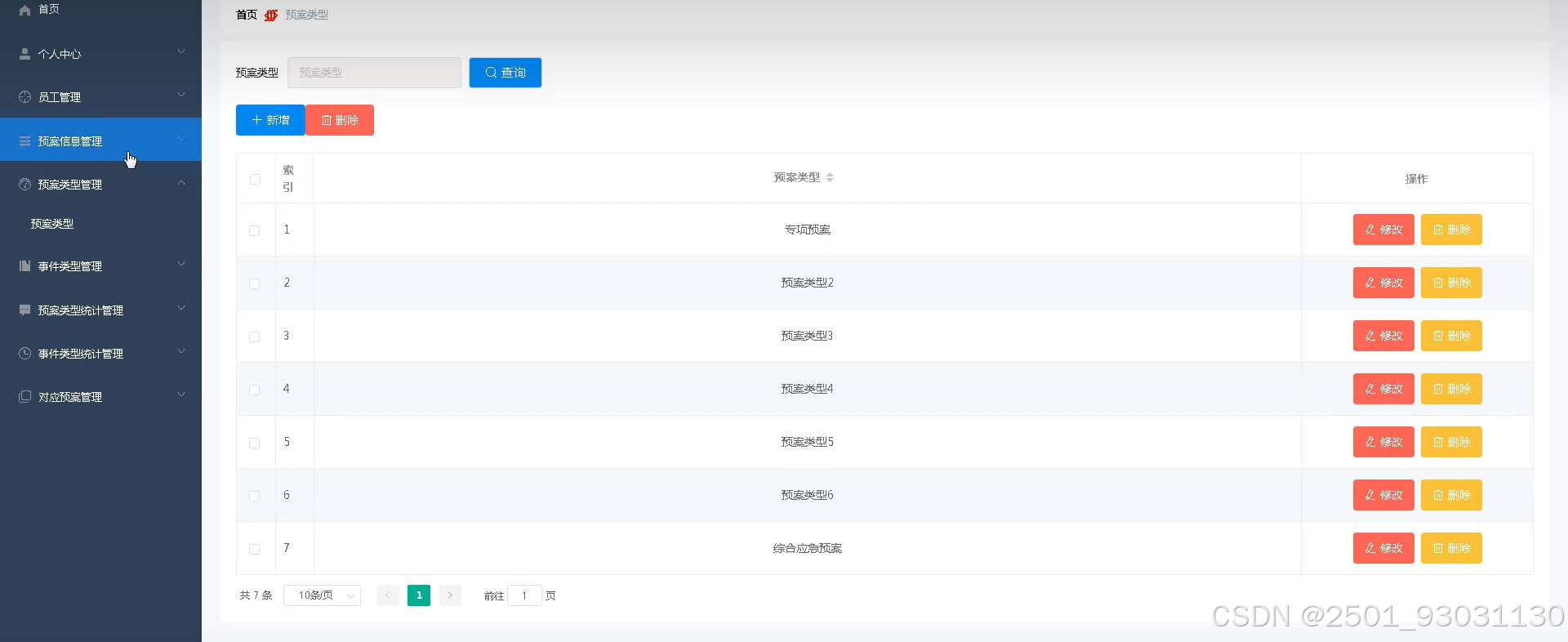
Task: Click the person icon beside 个人中心
Action: click(24, 54)
